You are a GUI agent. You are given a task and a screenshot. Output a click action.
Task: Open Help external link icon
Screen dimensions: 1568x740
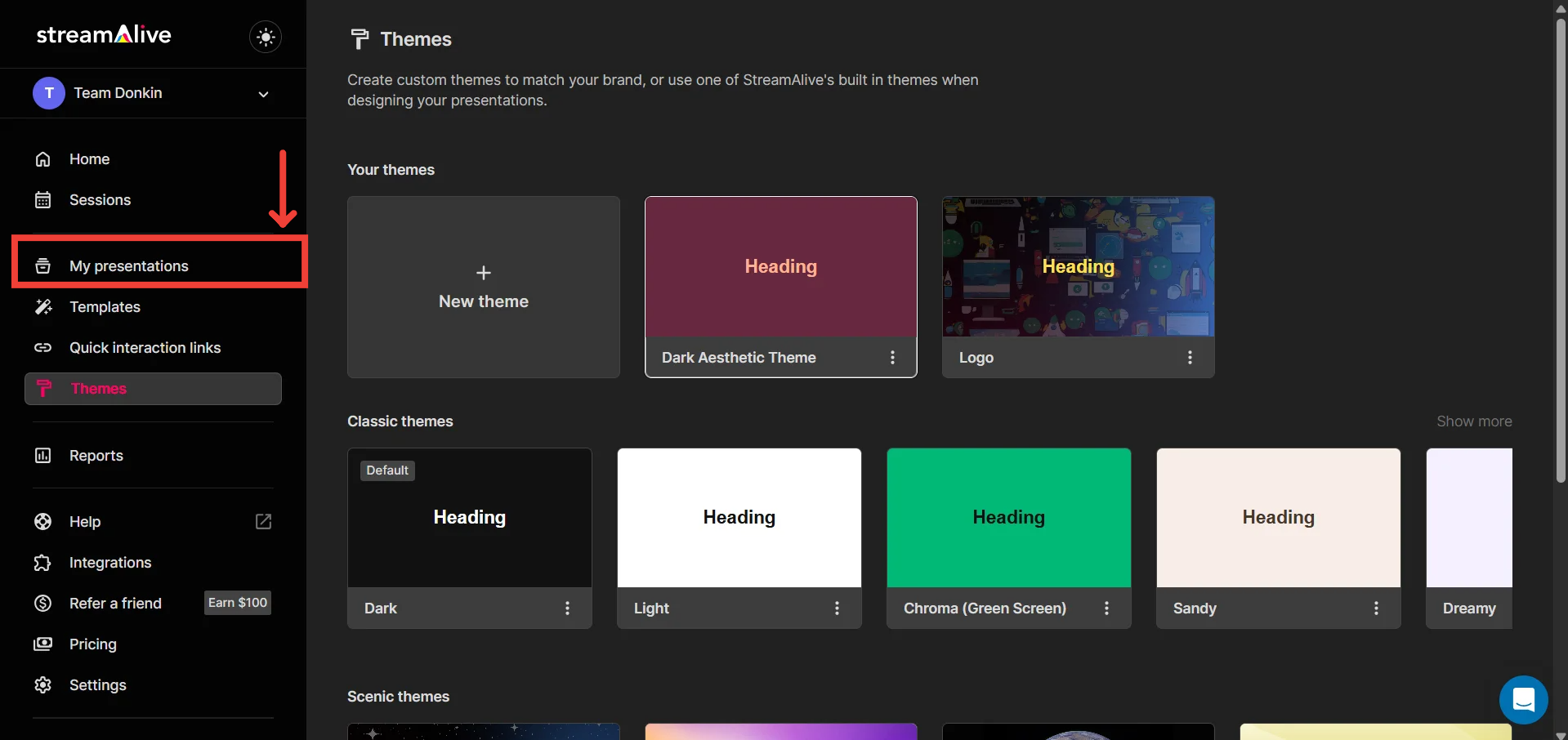pos(263,522)
